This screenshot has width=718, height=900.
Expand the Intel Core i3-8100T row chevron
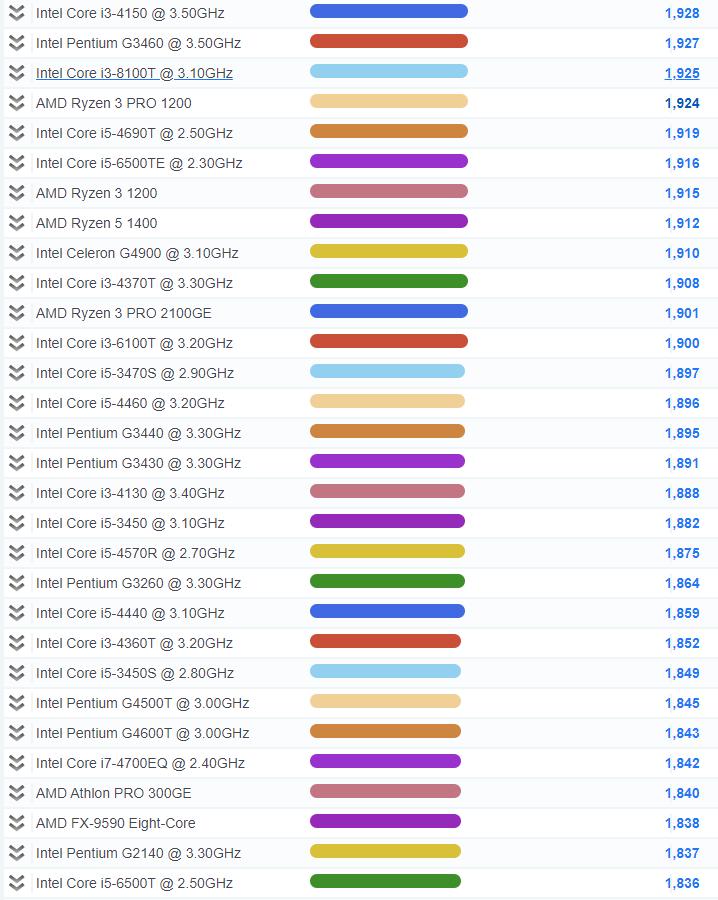pos(17,73)
